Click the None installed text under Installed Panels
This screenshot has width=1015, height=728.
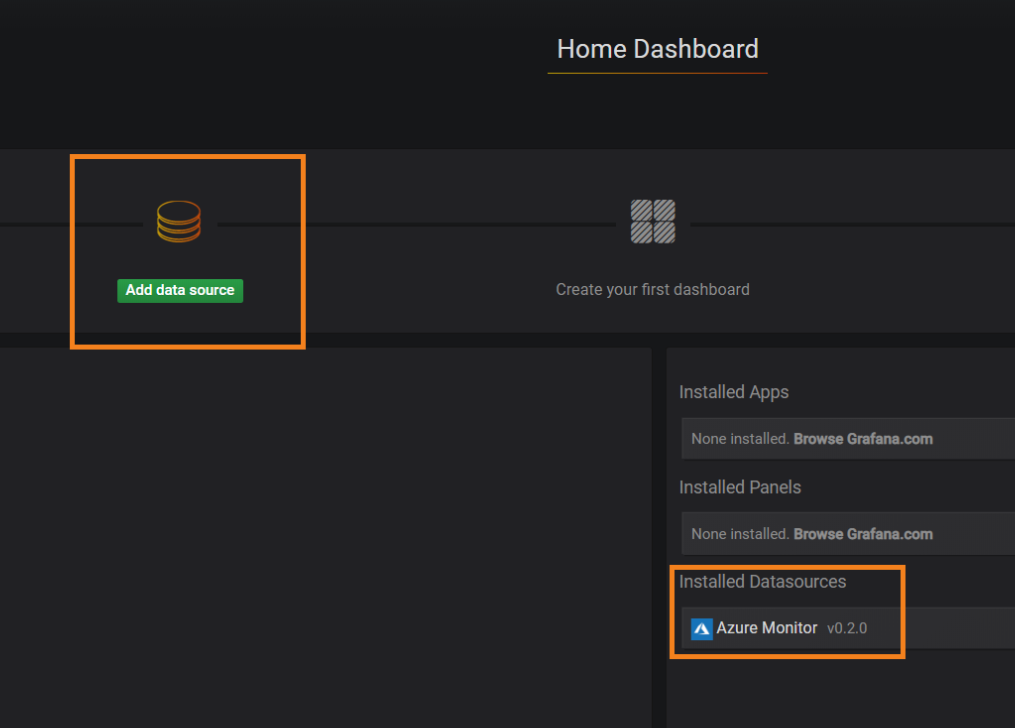tap(740, 534)
